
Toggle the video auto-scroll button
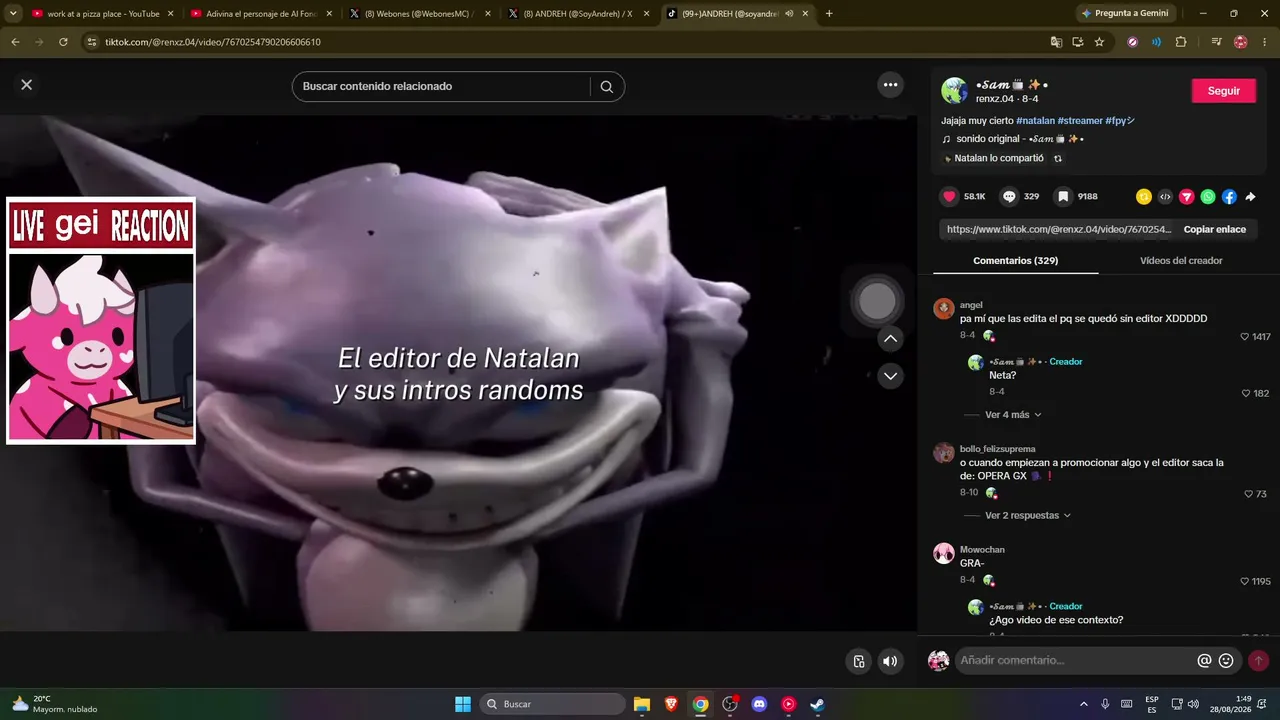[x=858, y=661]
